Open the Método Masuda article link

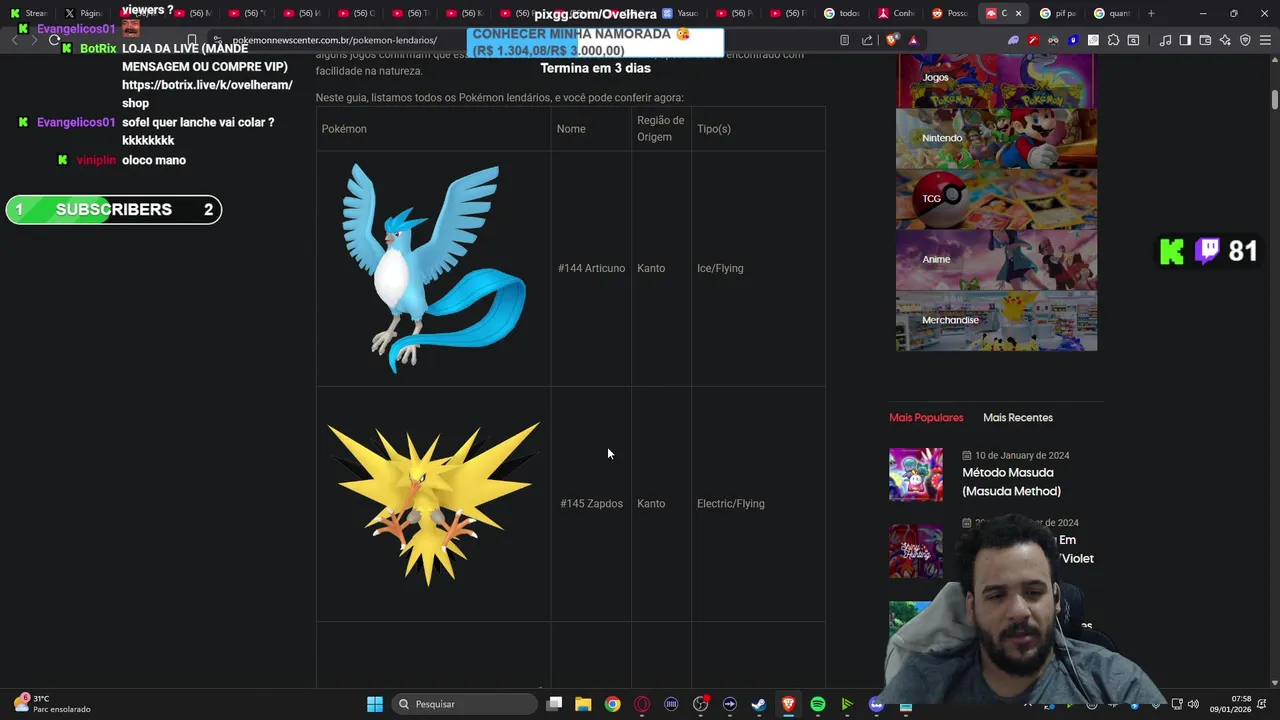coord(1011,482)
